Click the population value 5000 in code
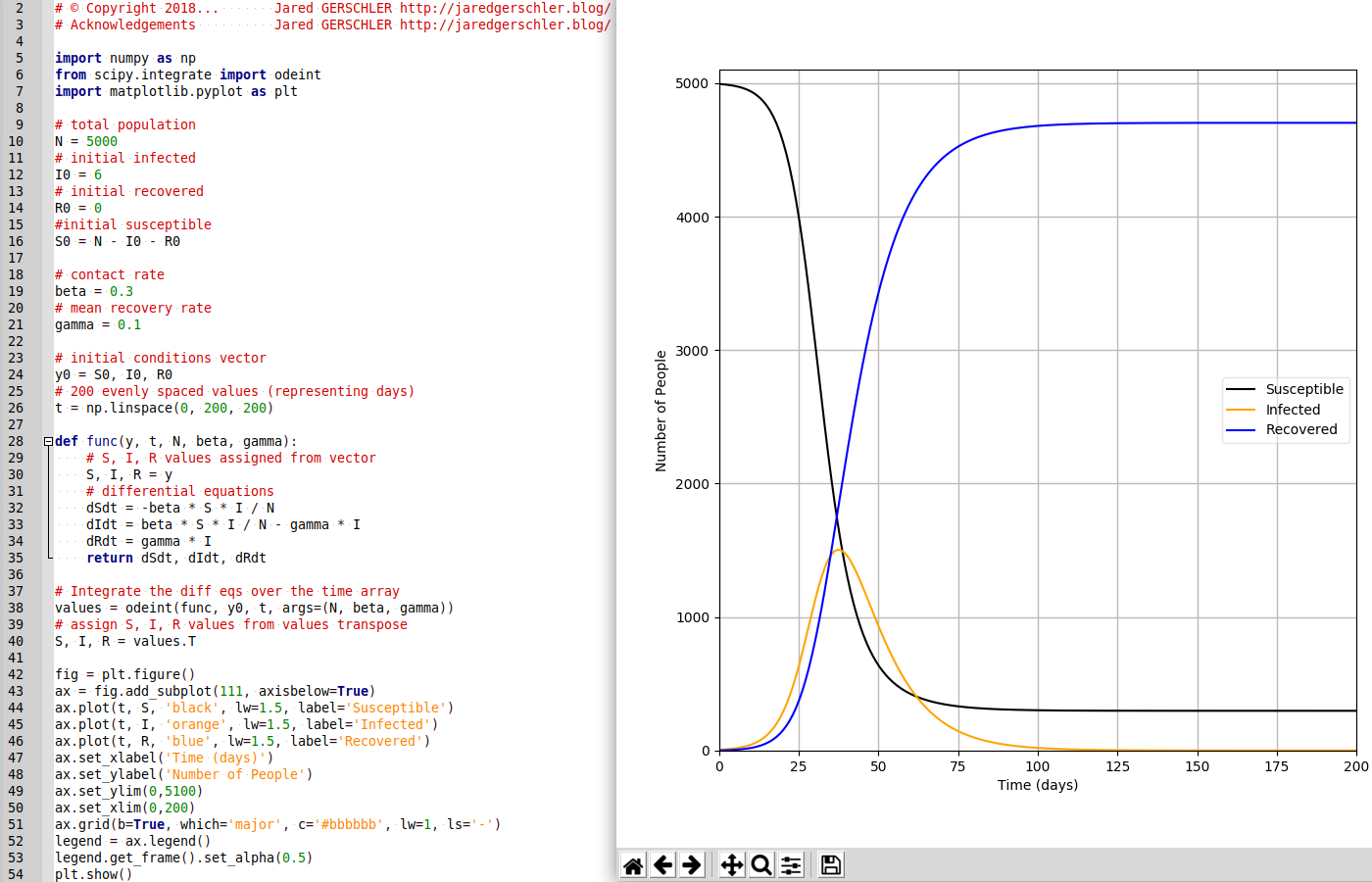The width and height of the screenshot is (1372, 882). point(102,141)
